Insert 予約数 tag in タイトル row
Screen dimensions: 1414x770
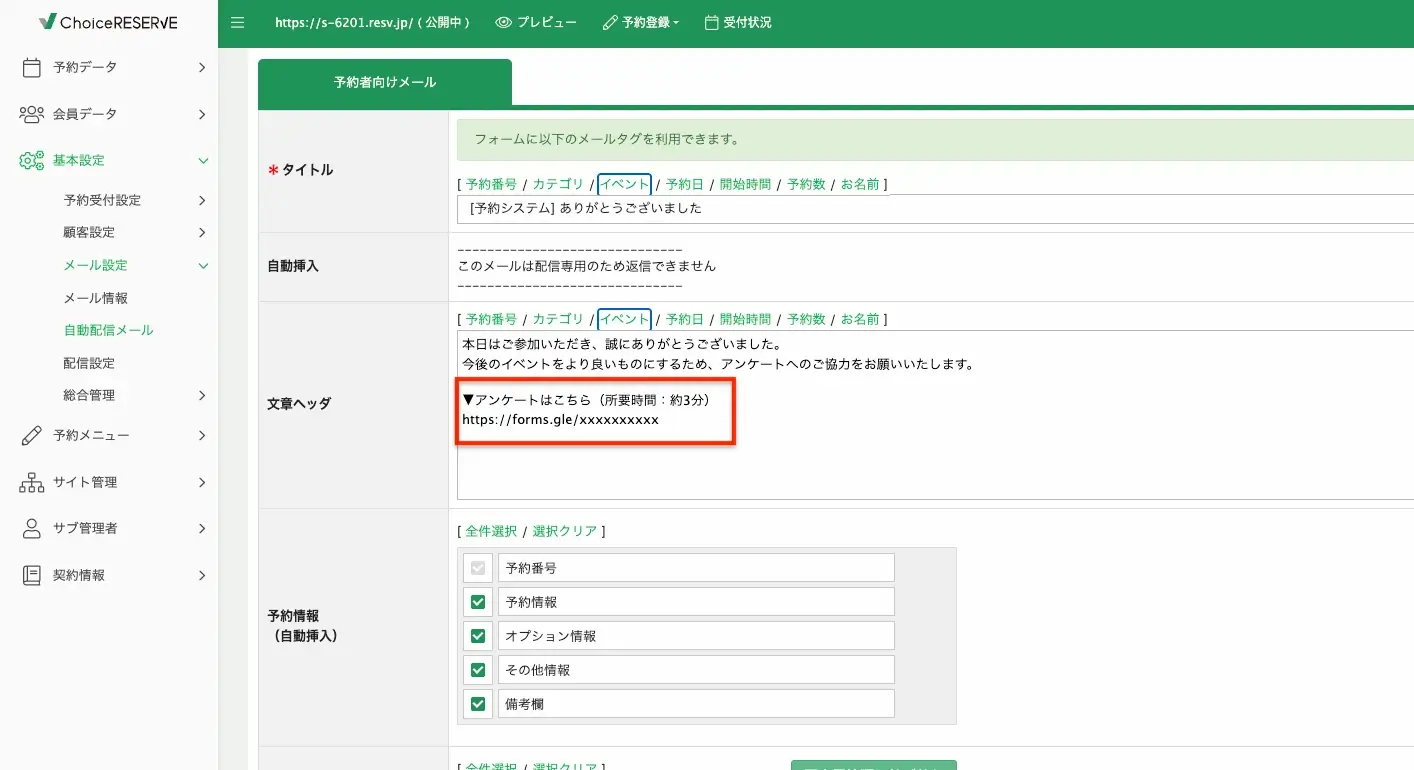point(806,184)
